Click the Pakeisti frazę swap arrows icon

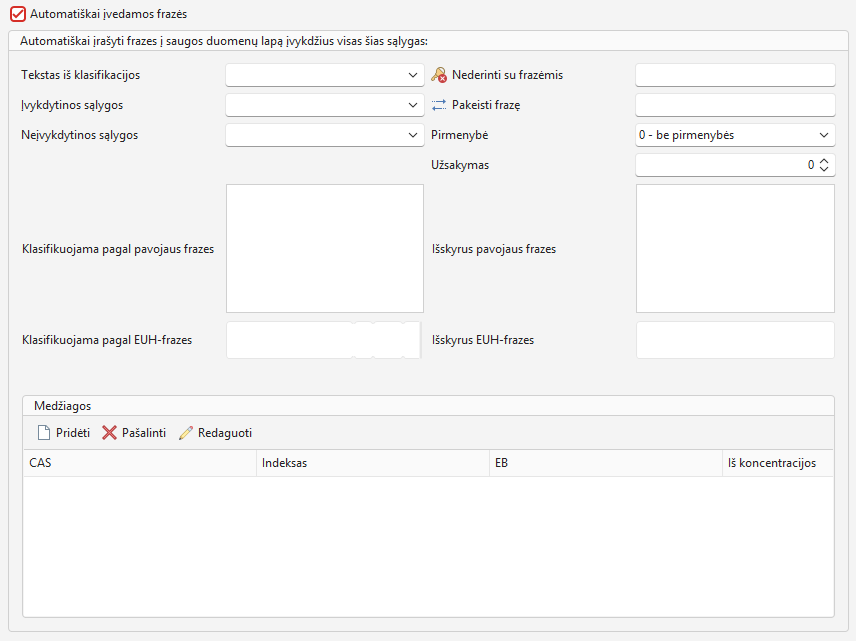pyautogui.click(x=439, y=105)
